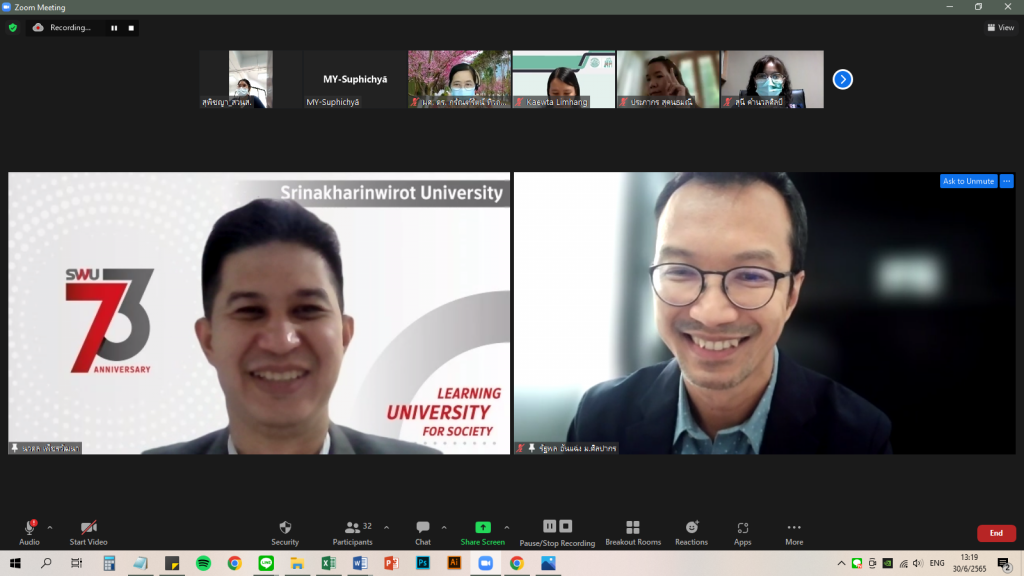The width and height of the screenshot is (1024, 576).
Task: Open Task View on the taskbar
Action: click(x=76, y=563)
